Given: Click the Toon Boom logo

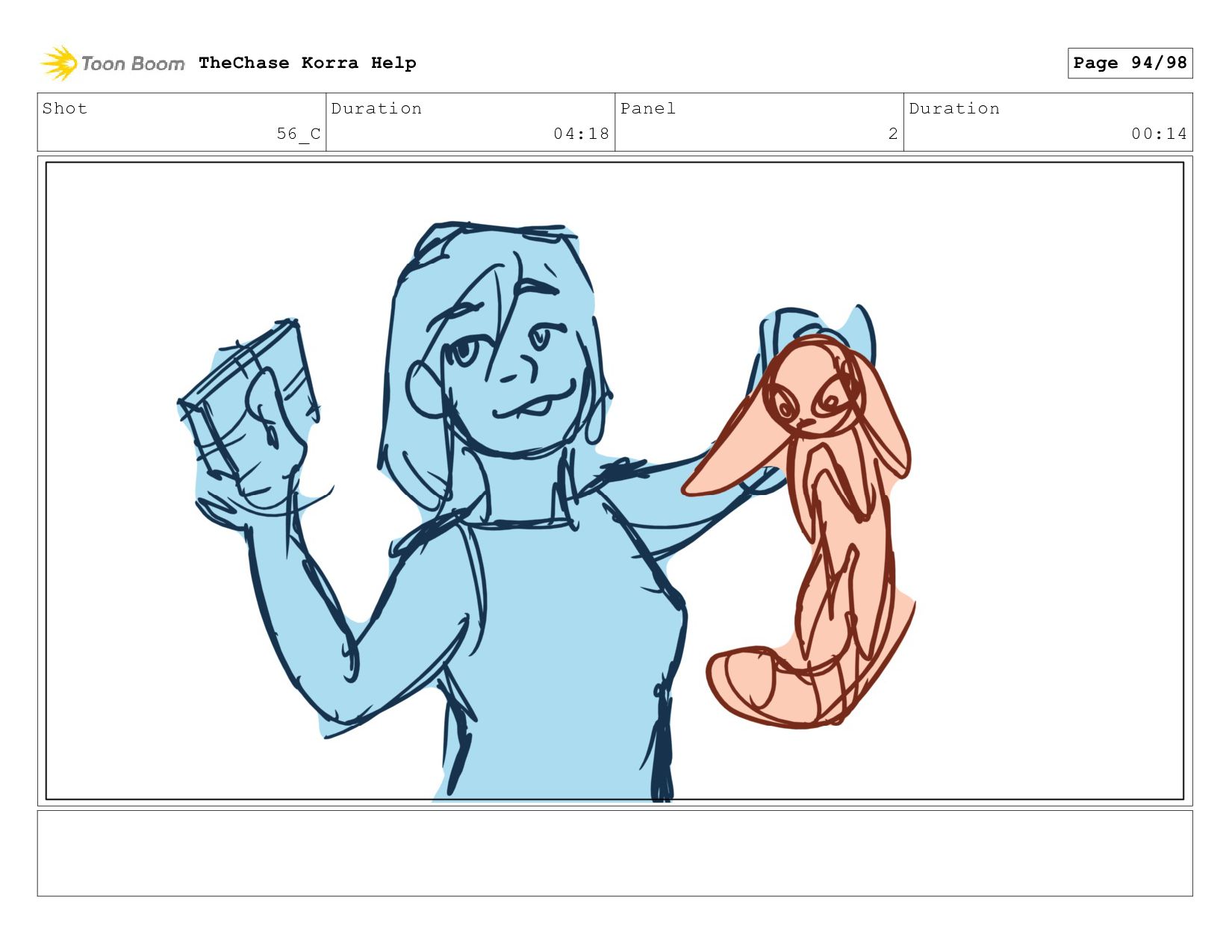Looking at the screenshot, I should 112,63.
